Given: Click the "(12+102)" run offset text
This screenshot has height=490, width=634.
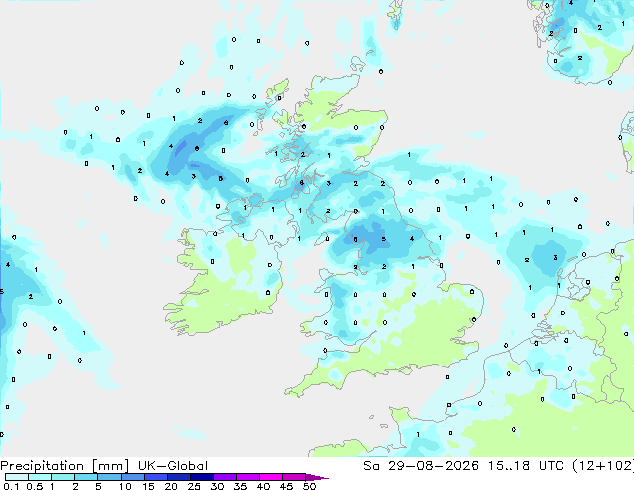Looking at the screenshot, I should point(603,466).
